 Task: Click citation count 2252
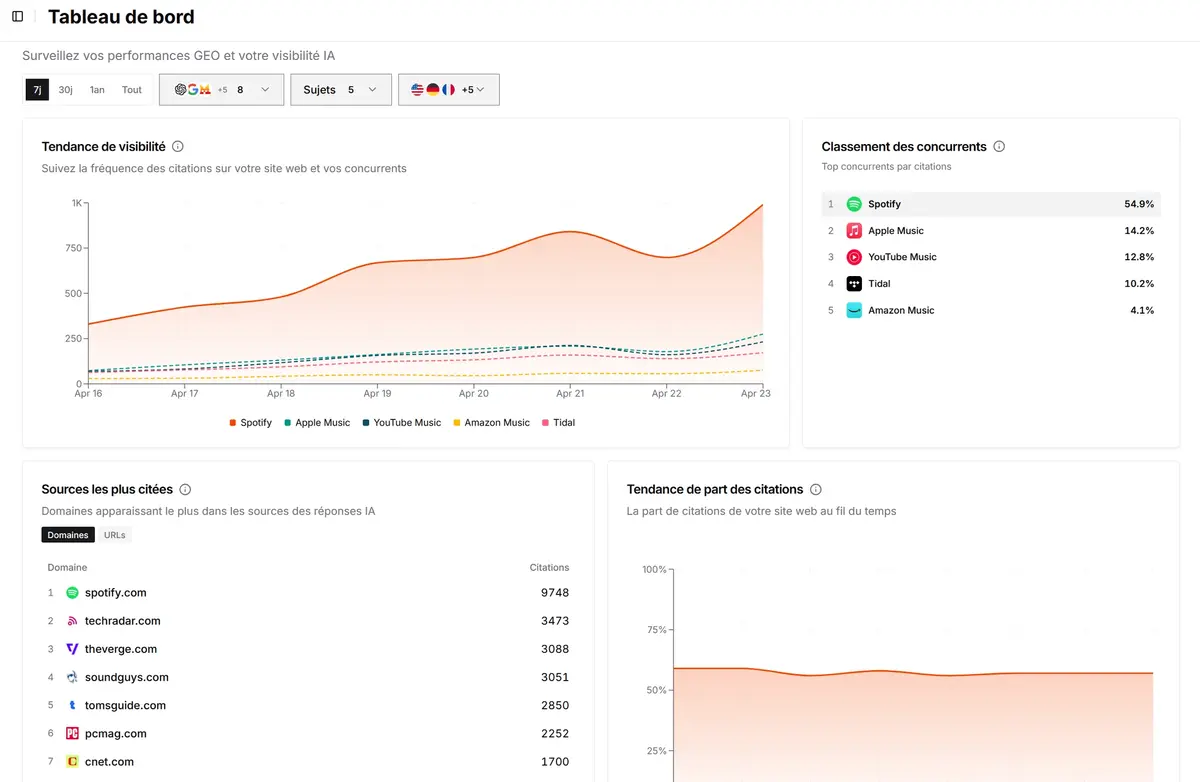point(555,733)
